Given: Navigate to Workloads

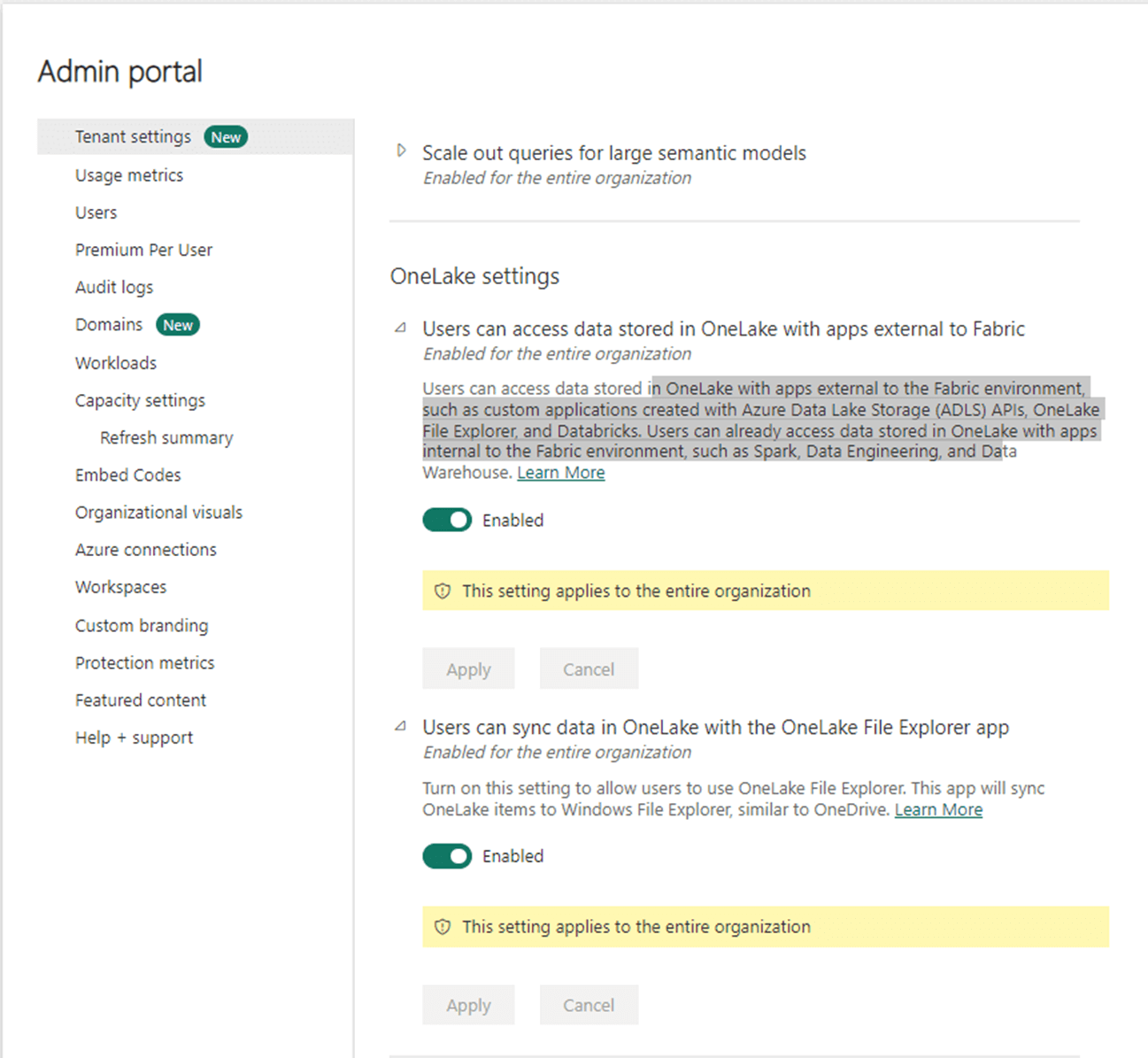Looking at the screenshot, I should click(x=116, y=363).
